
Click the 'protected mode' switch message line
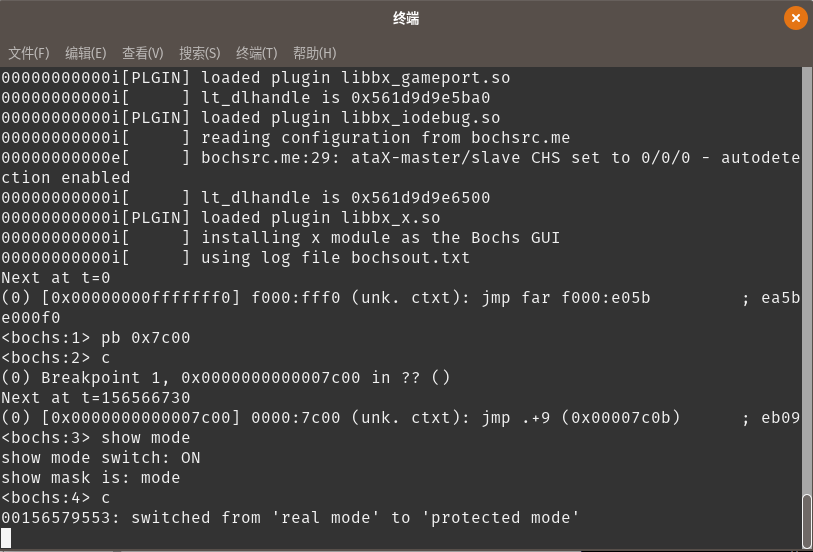[290, 518]
